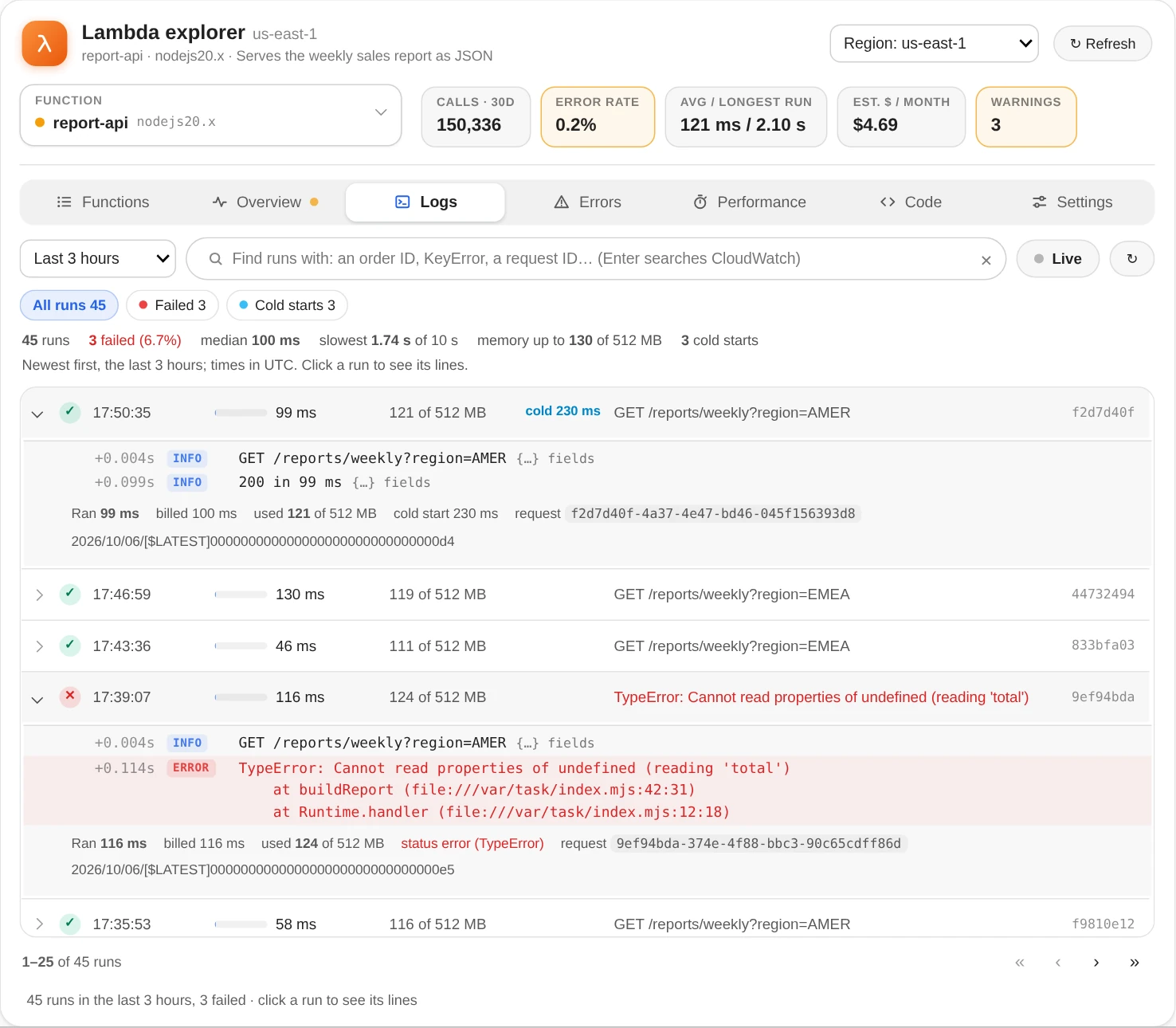This screenshot has height=1028, width=1176.
Task: Open the Last 3 hours time range dropdown
Action: (x=98, y=259)
